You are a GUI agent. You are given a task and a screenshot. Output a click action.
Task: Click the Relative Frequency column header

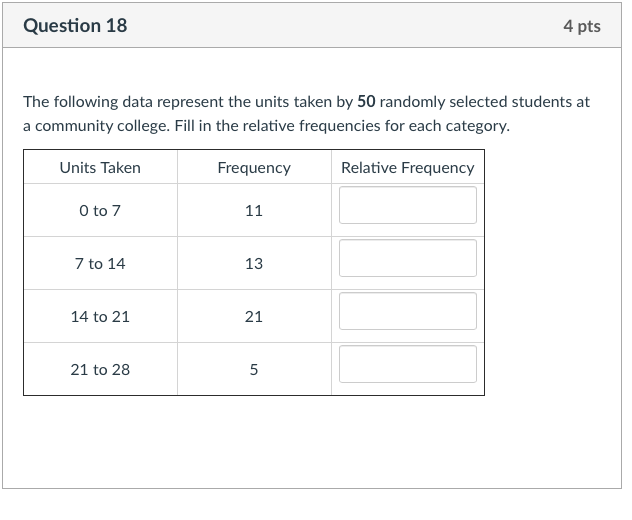407,168
